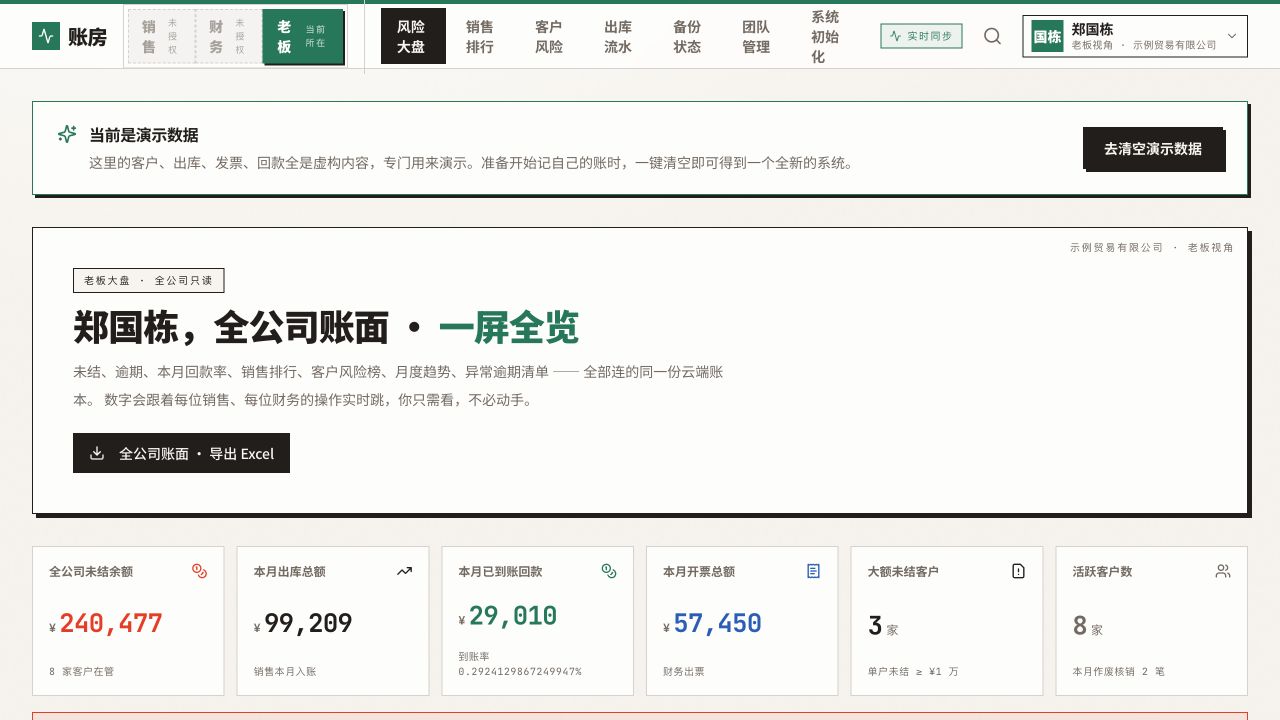Go to the 团队管理 tab

click(x=757, y=37)
